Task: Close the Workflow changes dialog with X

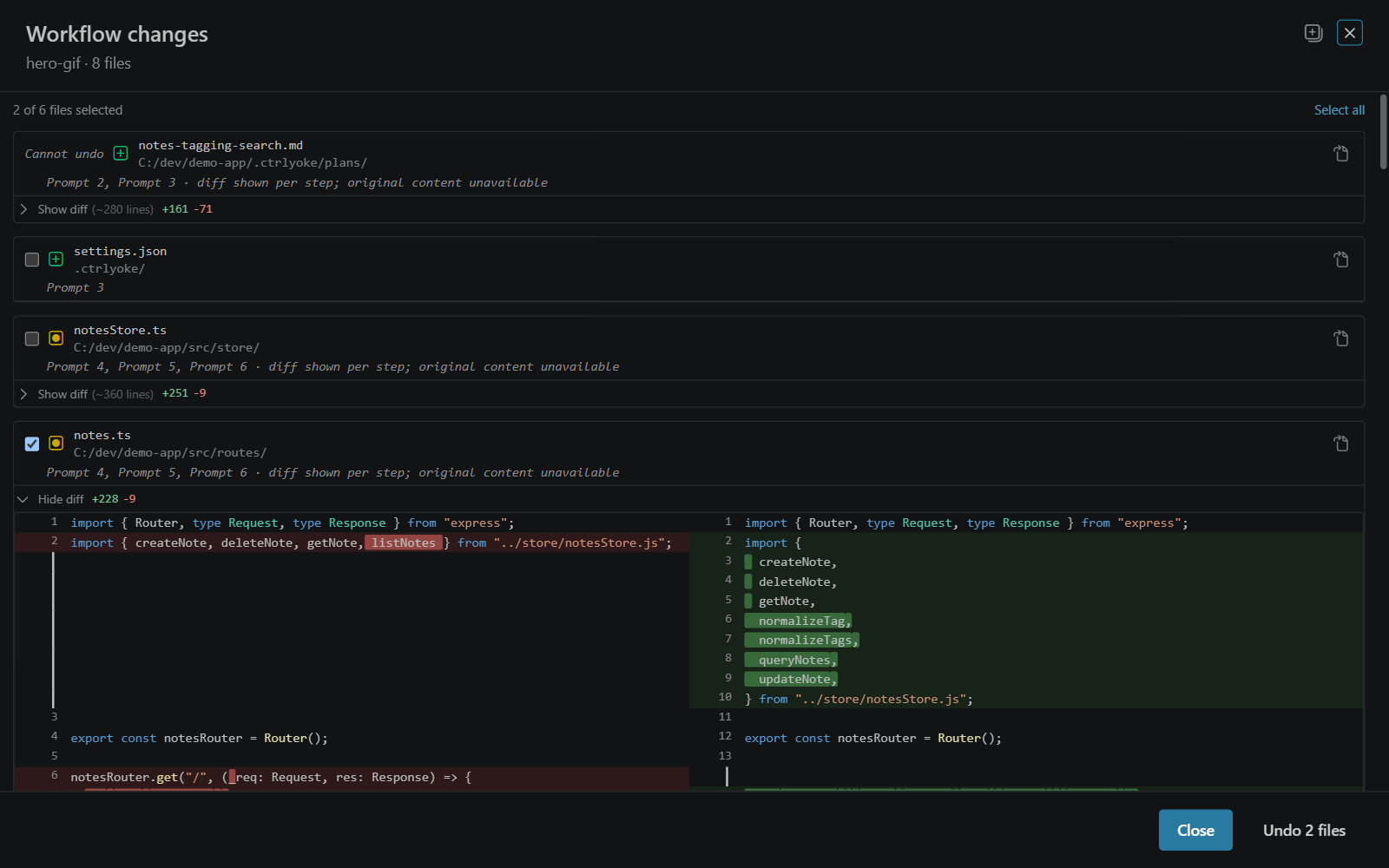Action: tap(1350, 33)
